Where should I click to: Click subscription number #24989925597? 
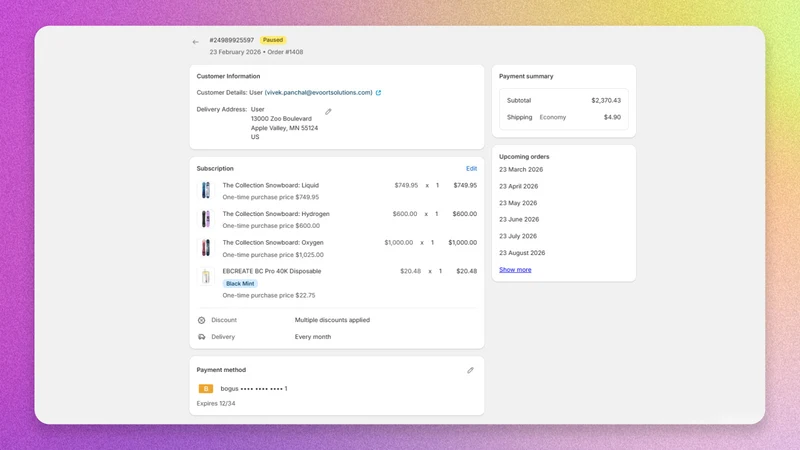[232, 40]
